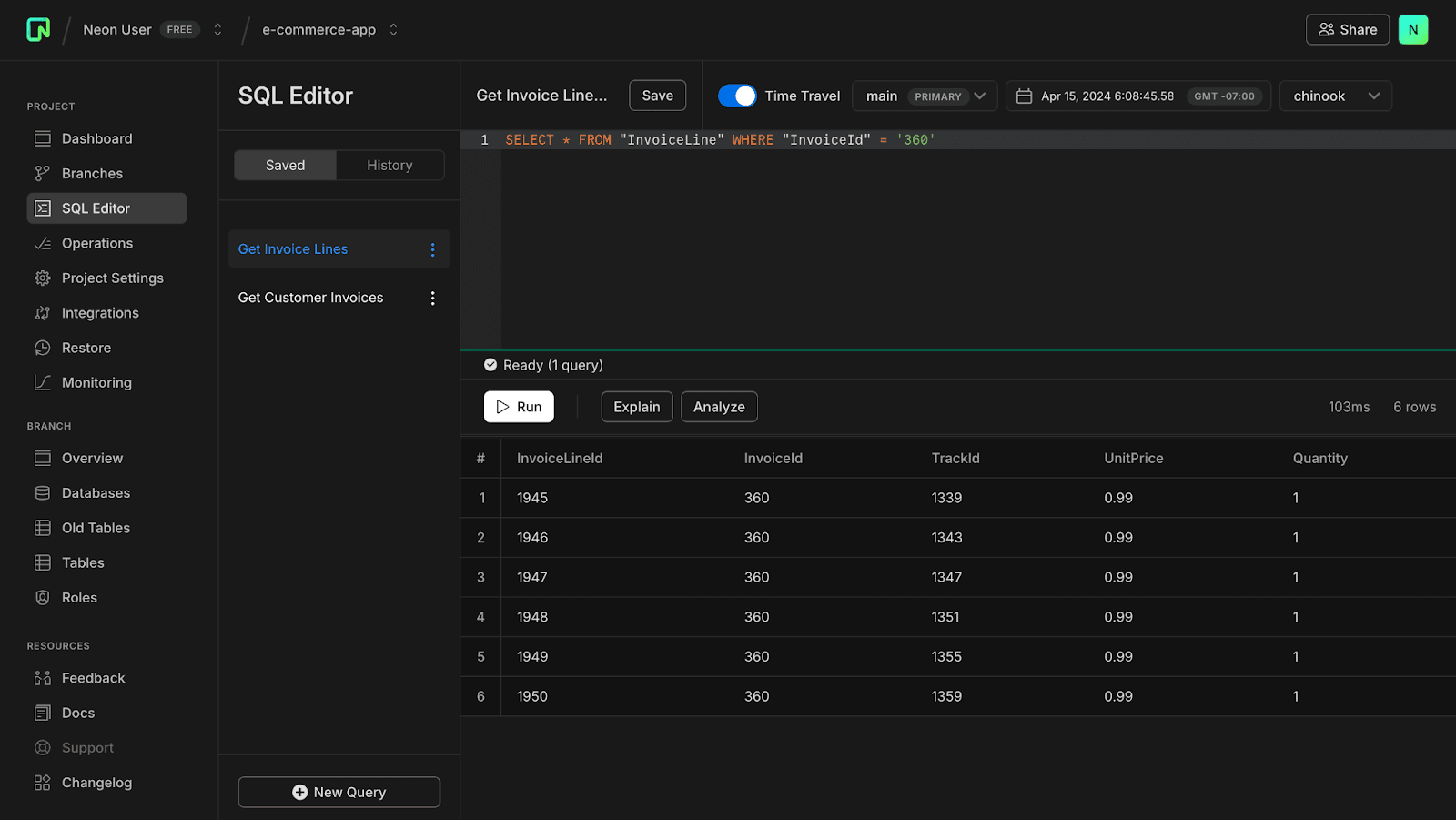The image size is (1456, 820).
Task: Open options menu for Get Customer Invoices
Action: [432, 298]
